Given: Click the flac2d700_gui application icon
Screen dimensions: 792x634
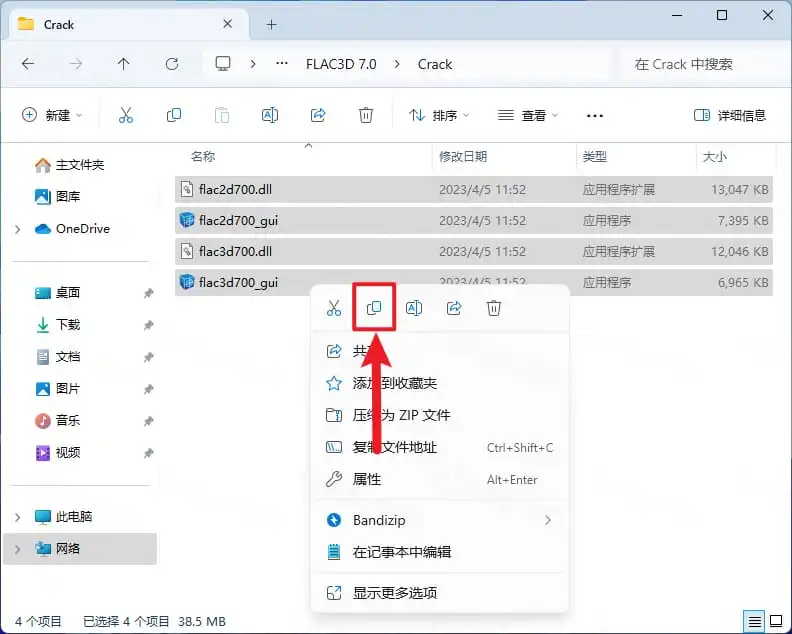Looking at the screenshot, I should pyautogui.click(x=187, y=220).
